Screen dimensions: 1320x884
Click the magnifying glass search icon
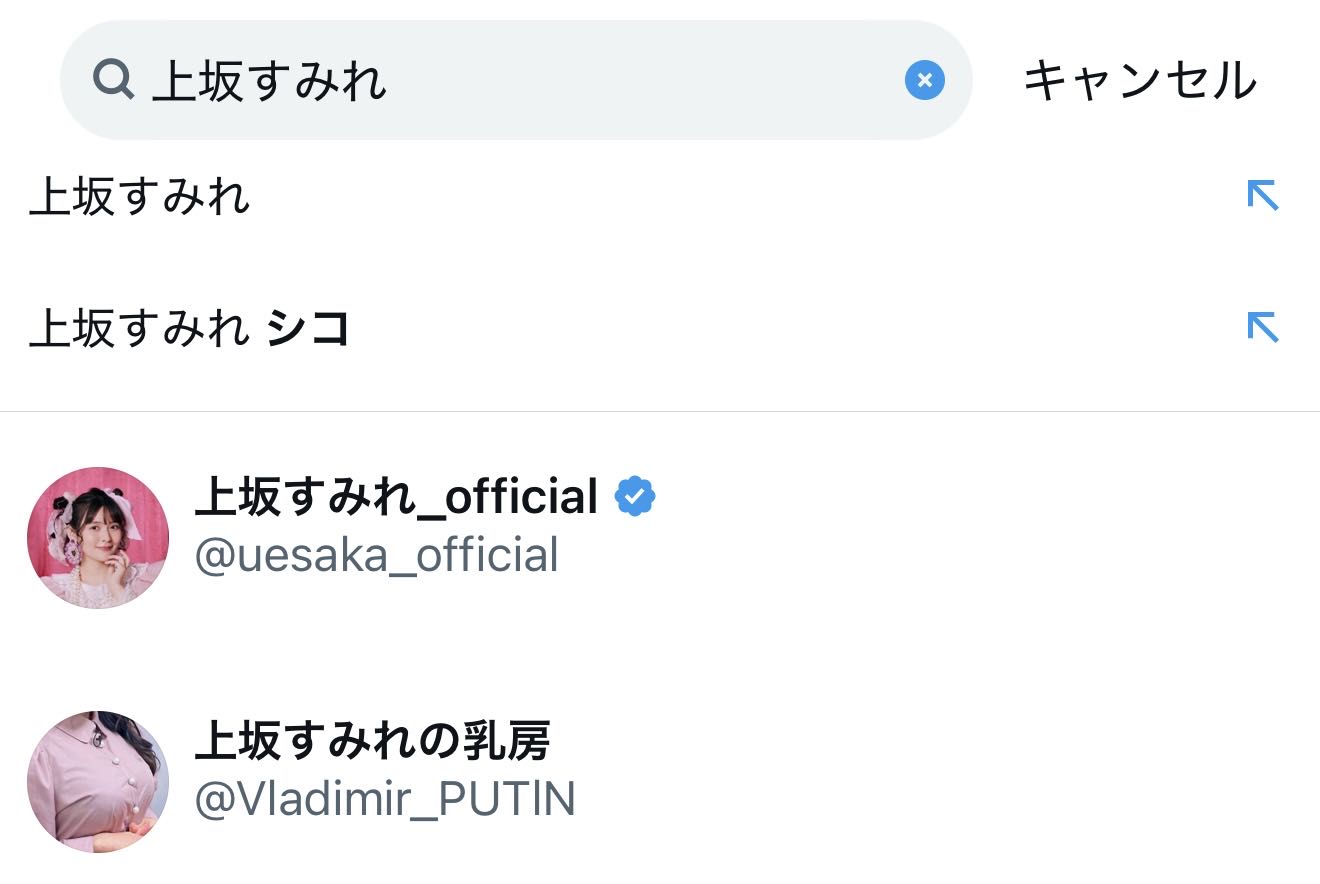(113, 80)
